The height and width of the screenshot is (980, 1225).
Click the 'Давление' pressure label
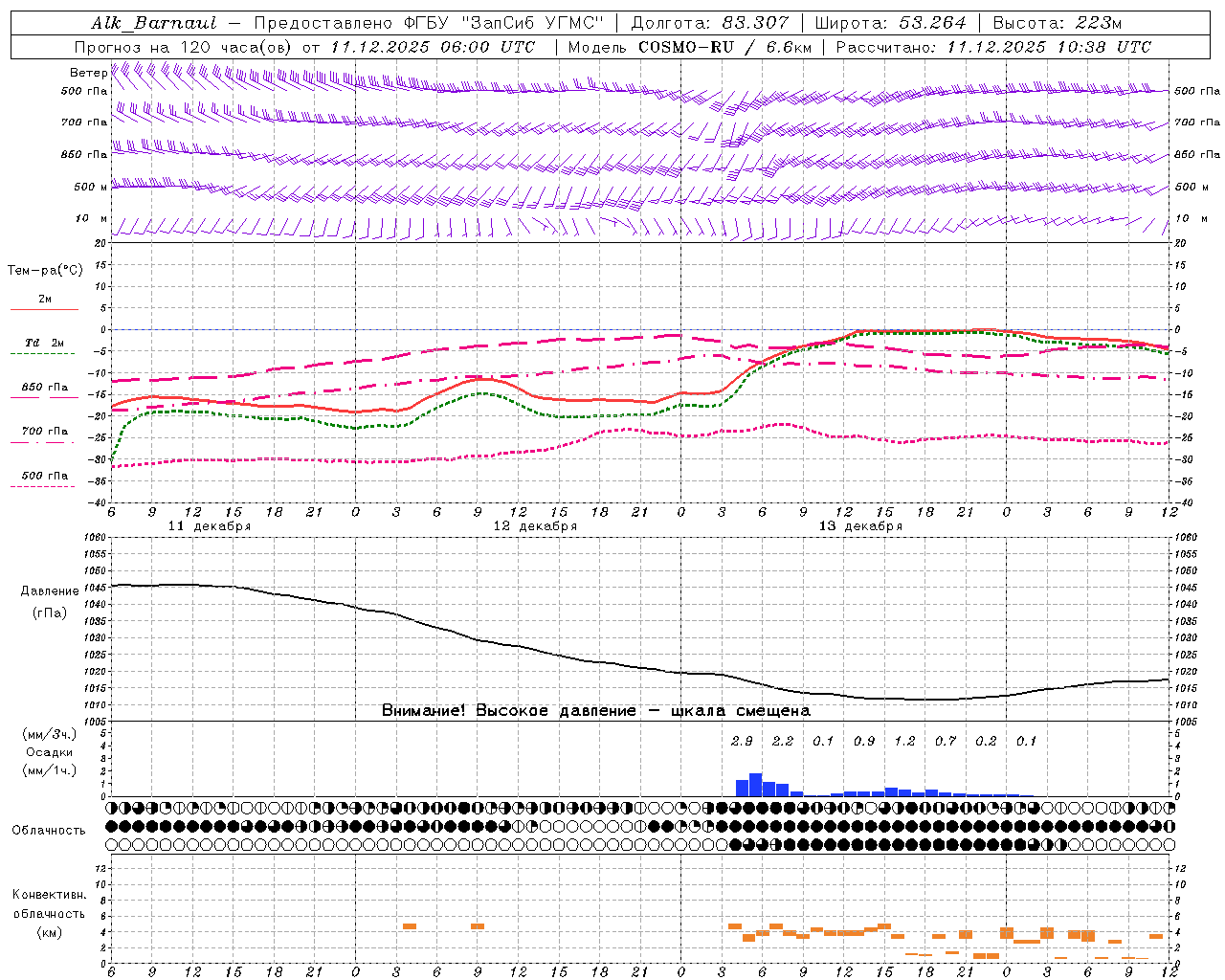click(50, 591)
